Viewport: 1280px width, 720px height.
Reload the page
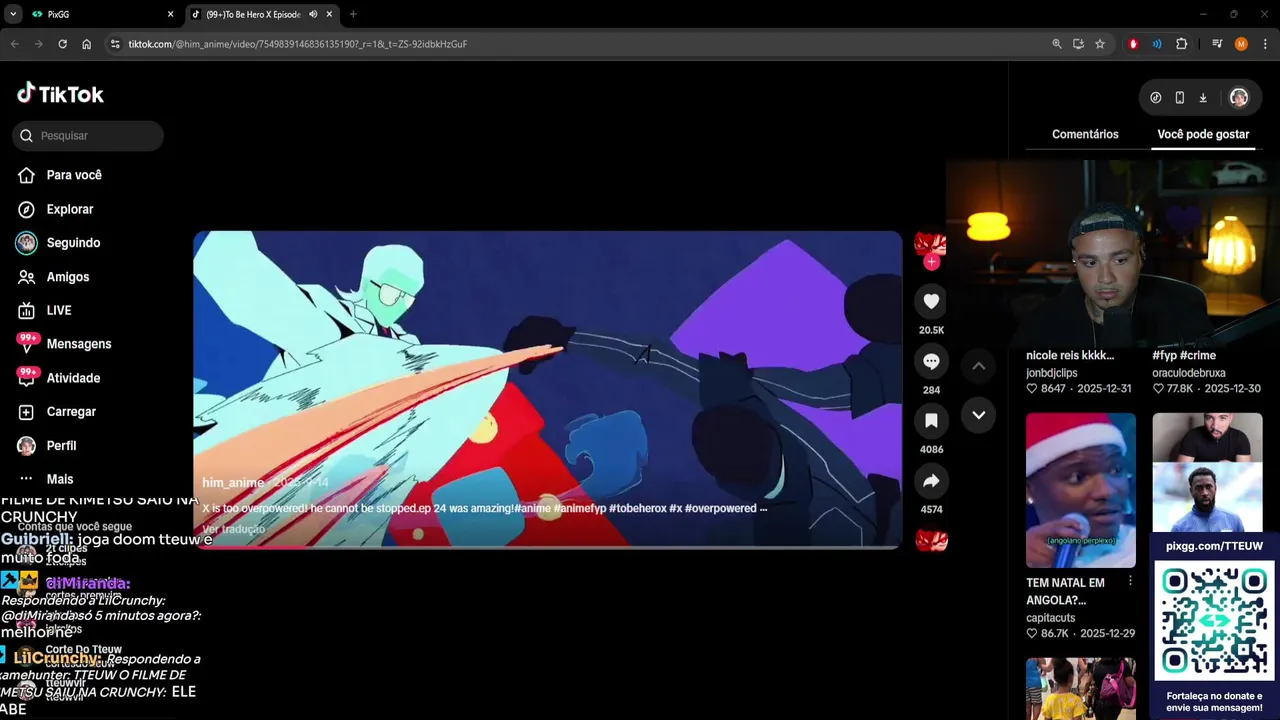[x=62, y=44]
